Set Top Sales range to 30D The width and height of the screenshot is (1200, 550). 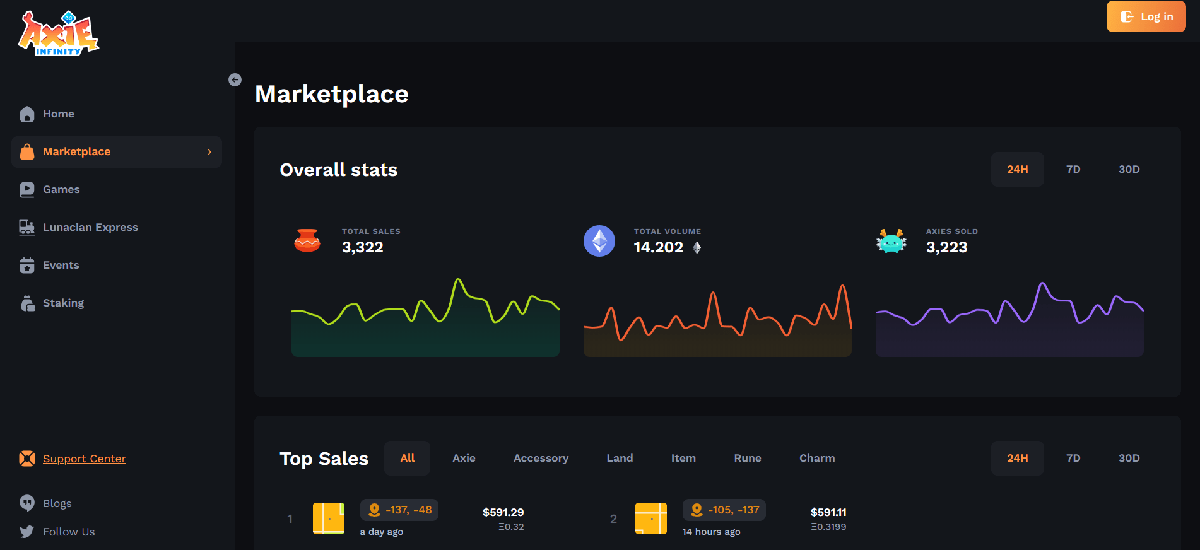[1129, 459]
